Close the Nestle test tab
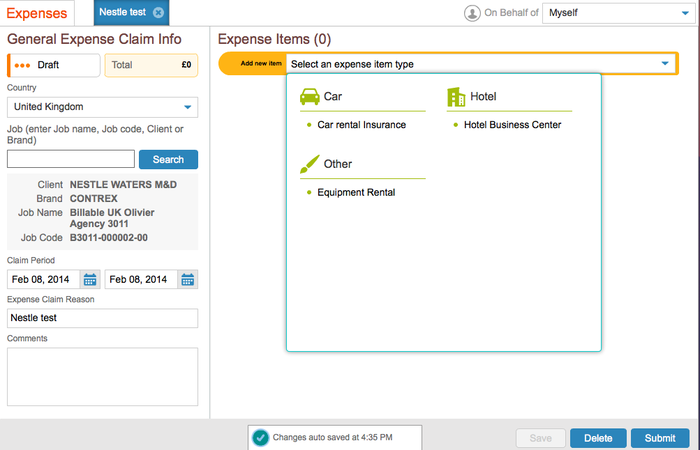The image size is (700, 450). point(158,12)
